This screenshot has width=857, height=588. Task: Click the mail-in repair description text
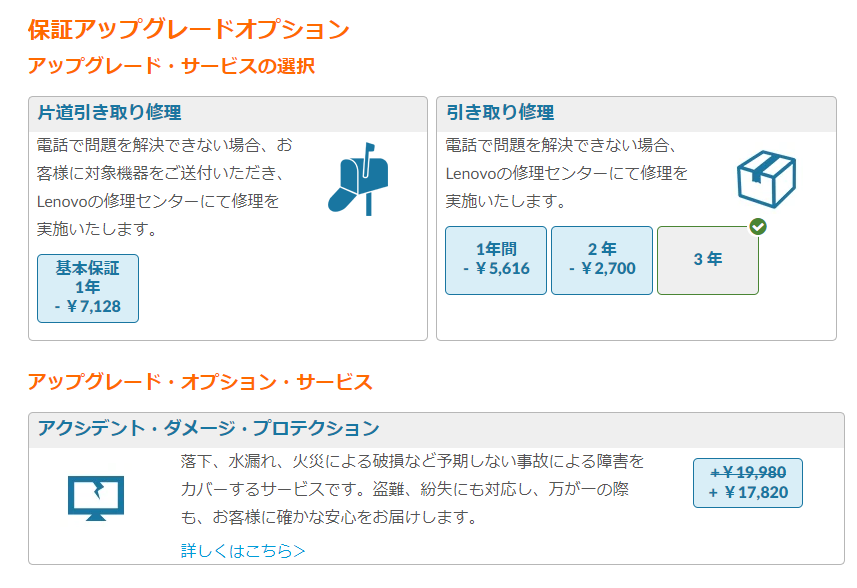165,187
